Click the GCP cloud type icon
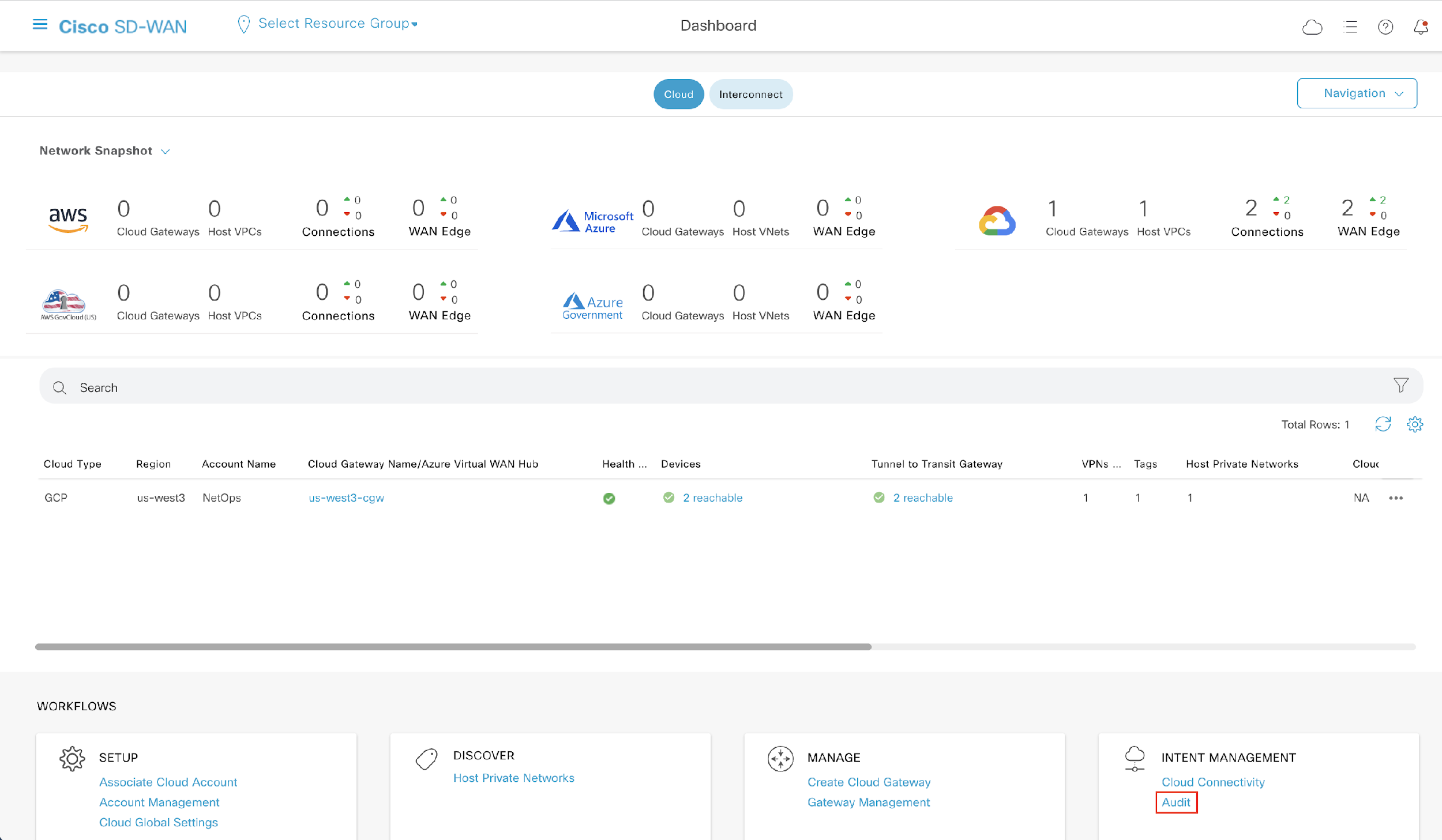Image resolution: width=1442 pixels, height=840 pixels. (998, 218)
